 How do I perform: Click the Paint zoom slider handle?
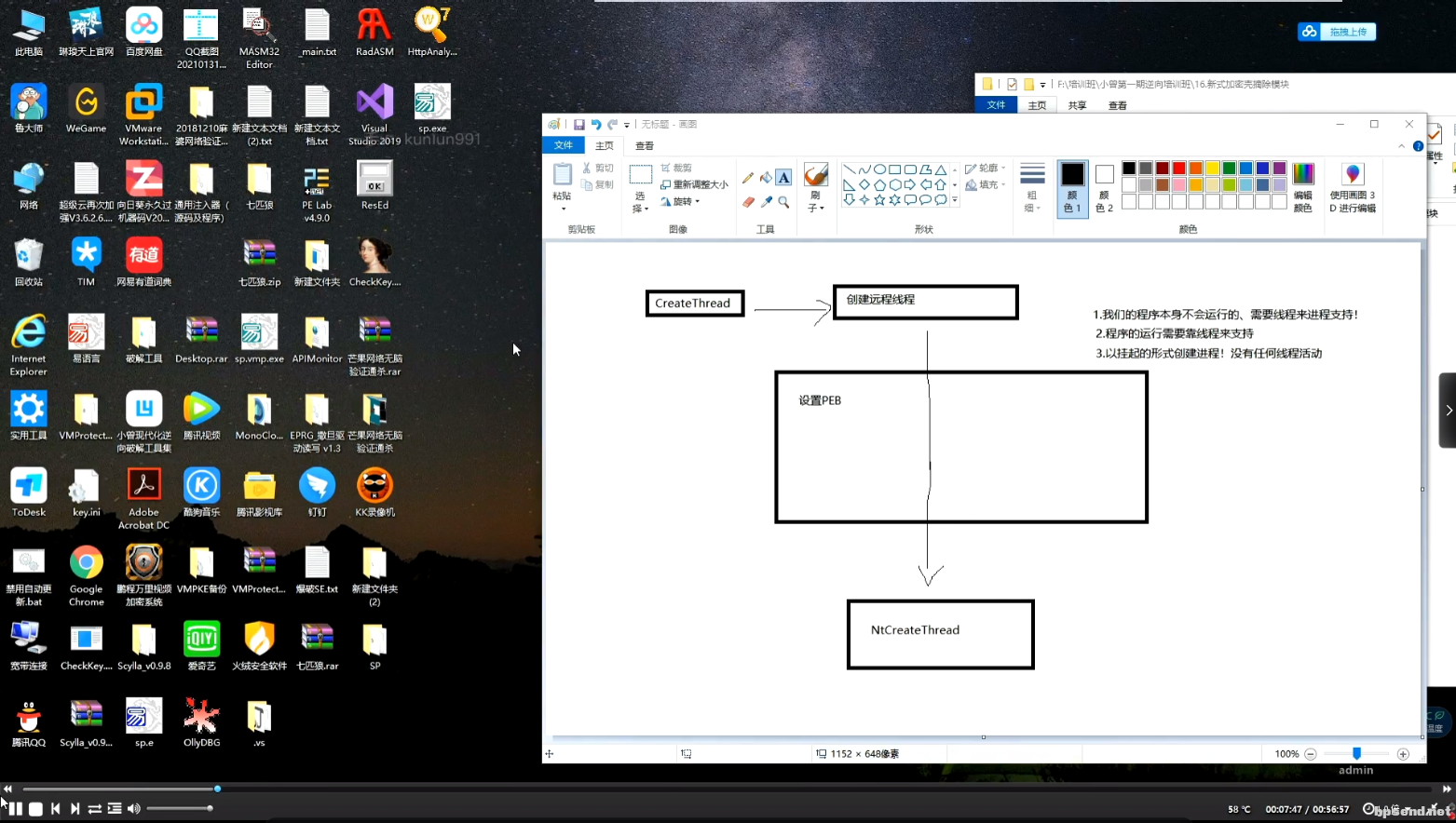(x=1356, y=753)
